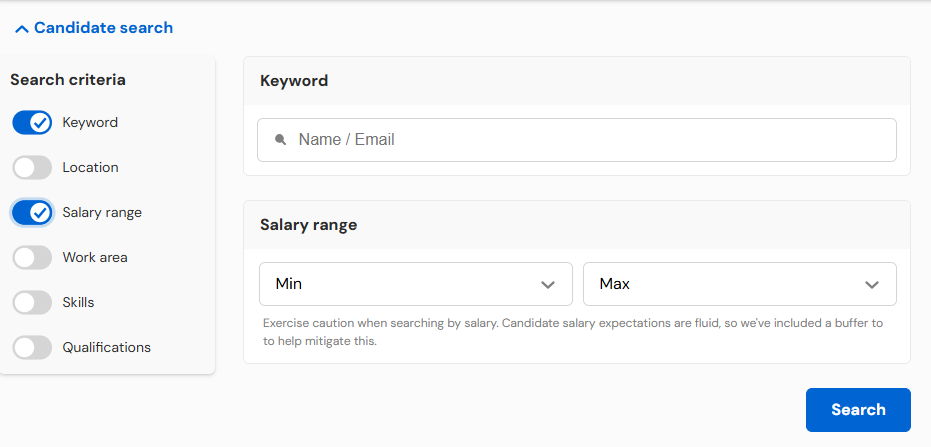
Task: Disable the Keyword search criteria toggle
Action: (x=32, y=123)
